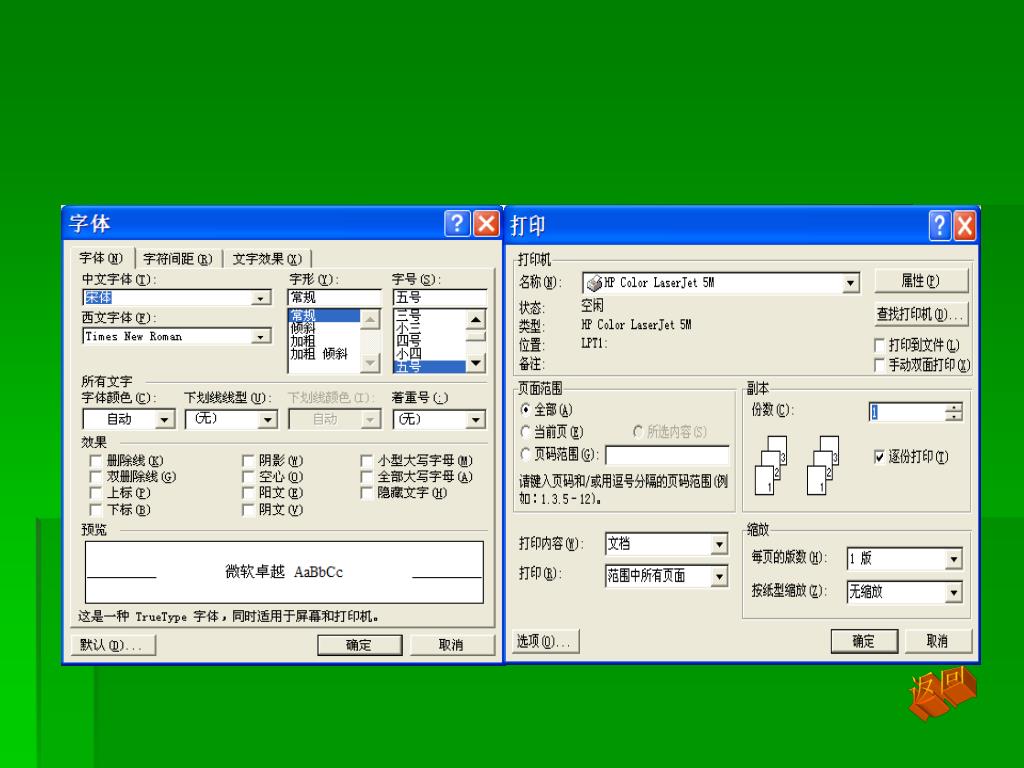
Task: Switch to the 字符间距(R) tab
Action: pyautogui.click(x=178, y=259)
